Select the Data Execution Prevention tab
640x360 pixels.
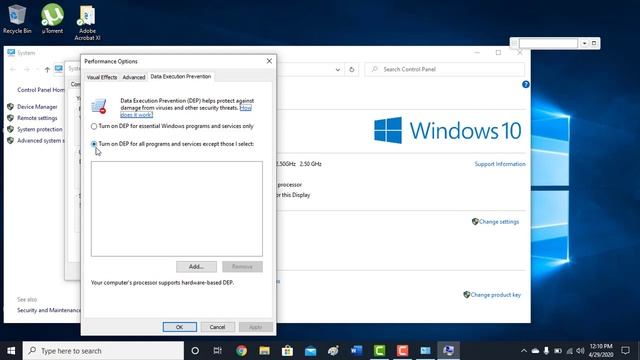pyautogui.click(x=181, y=76)
